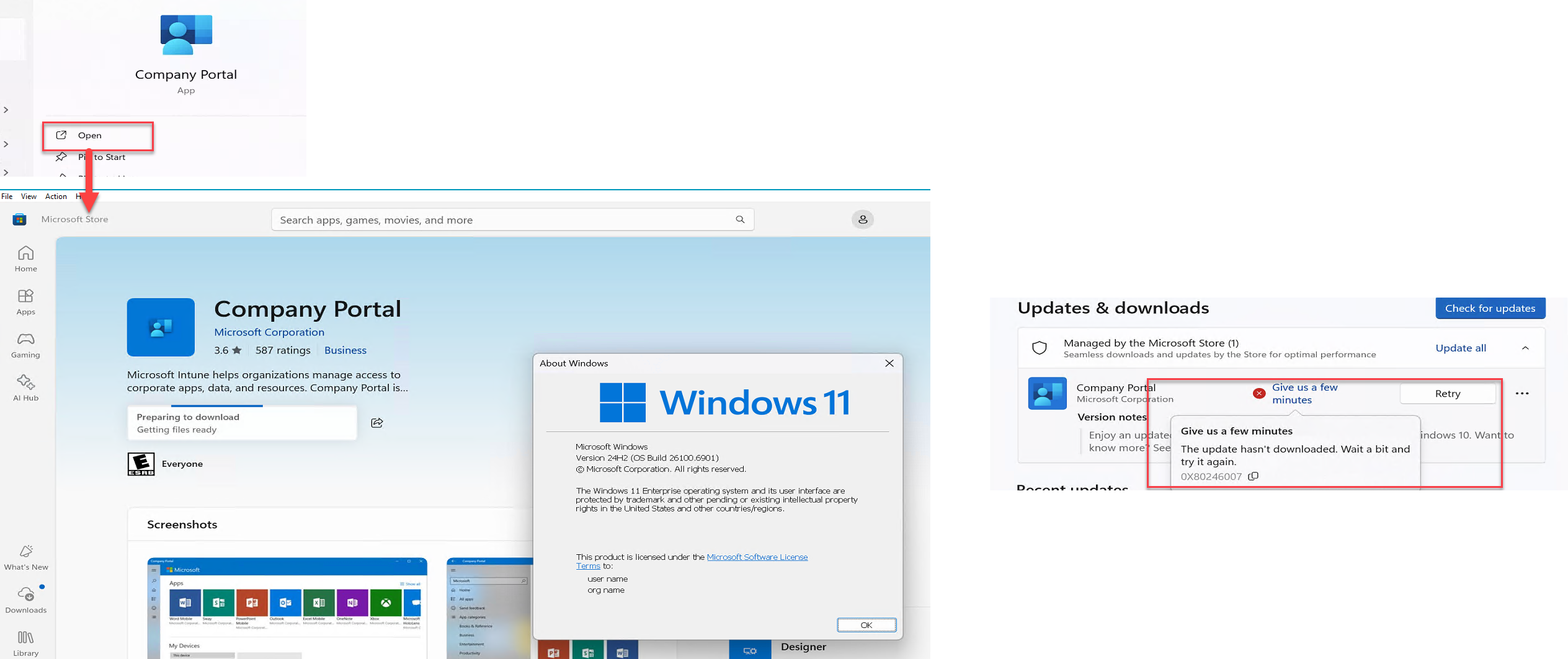Image resolution: width=1568 pixels, height=659 pixels.
Task: Close the About Windows dialog
Action: click(x=889, y=363)
